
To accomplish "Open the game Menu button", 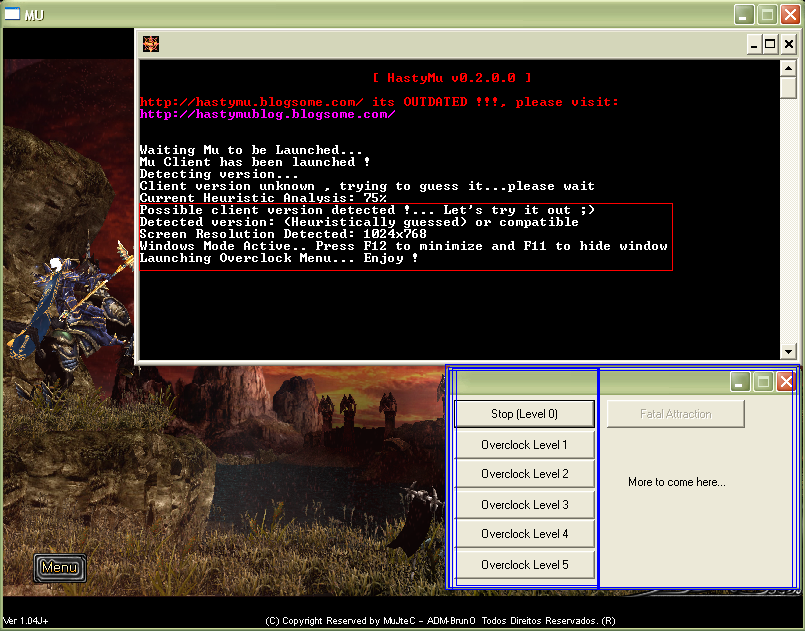I will [x=60, y=568].
